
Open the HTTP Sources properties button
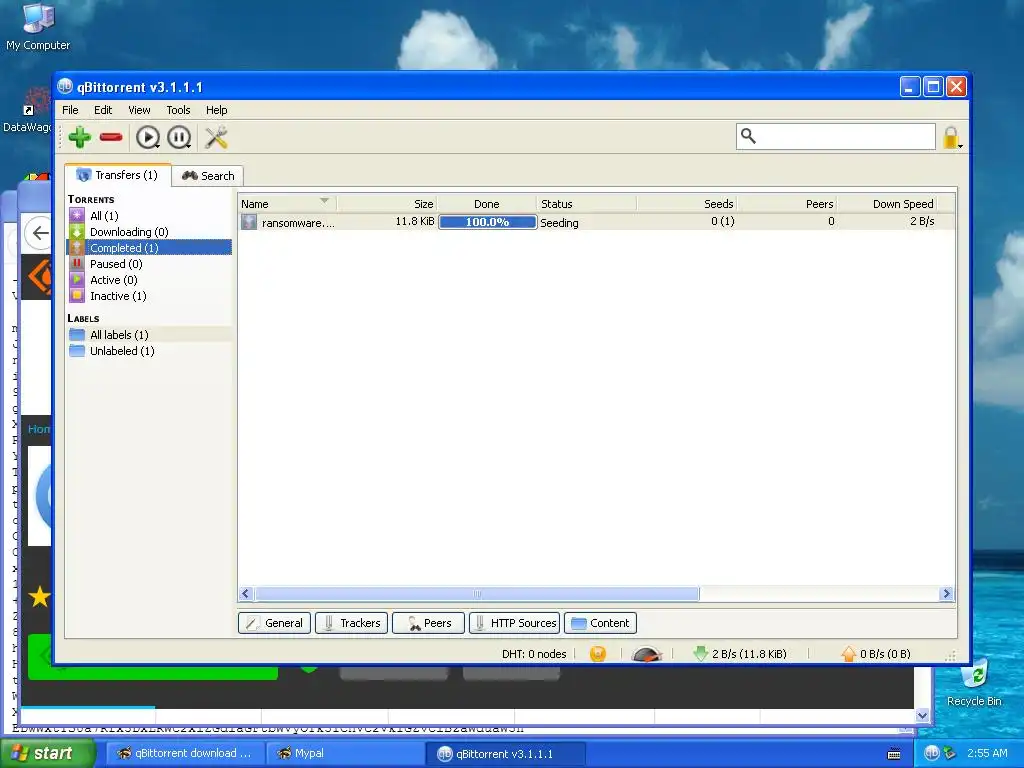point(515,623)
